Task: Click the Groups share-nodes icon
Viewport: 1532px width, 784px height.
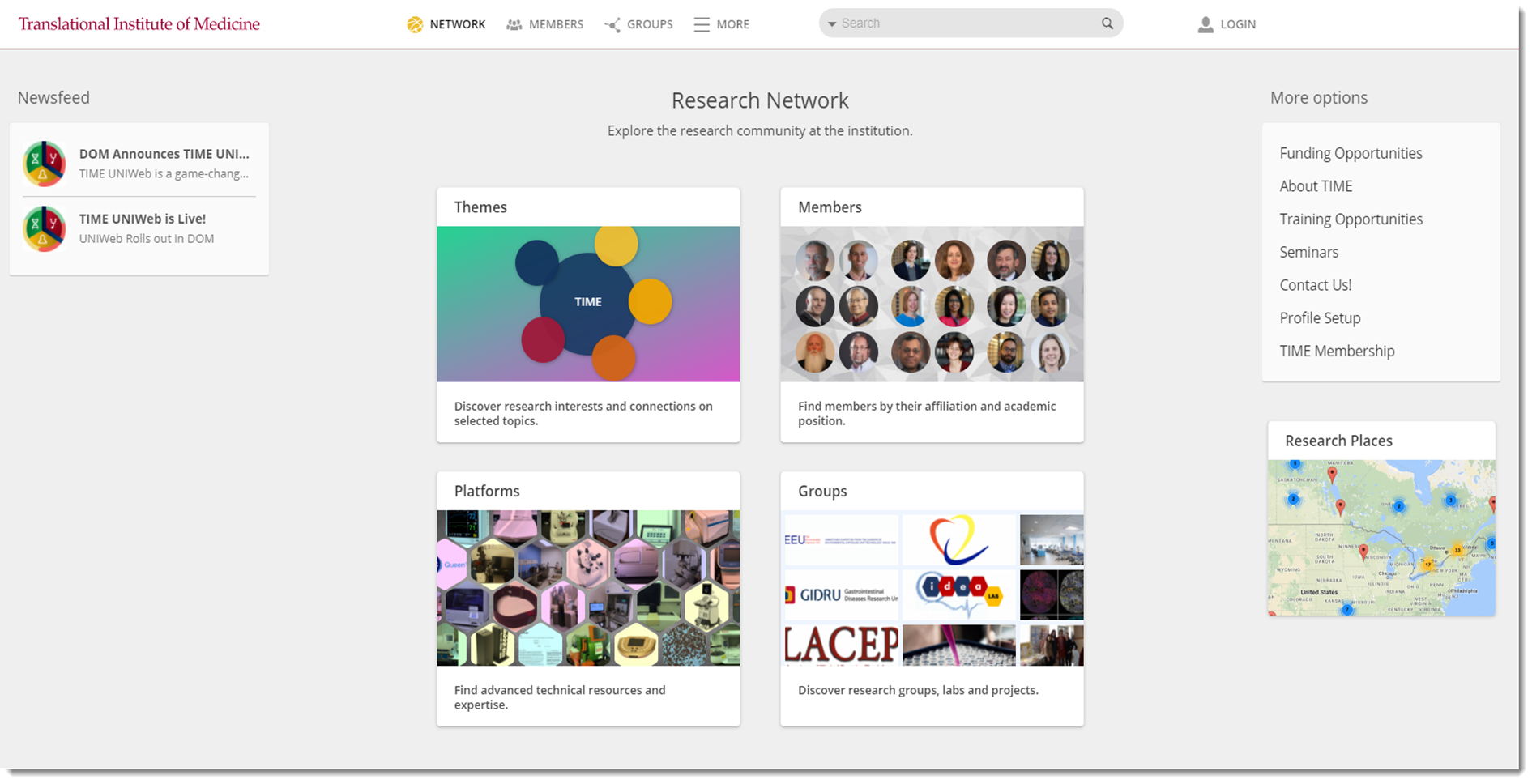Action: tap(612, 25)
